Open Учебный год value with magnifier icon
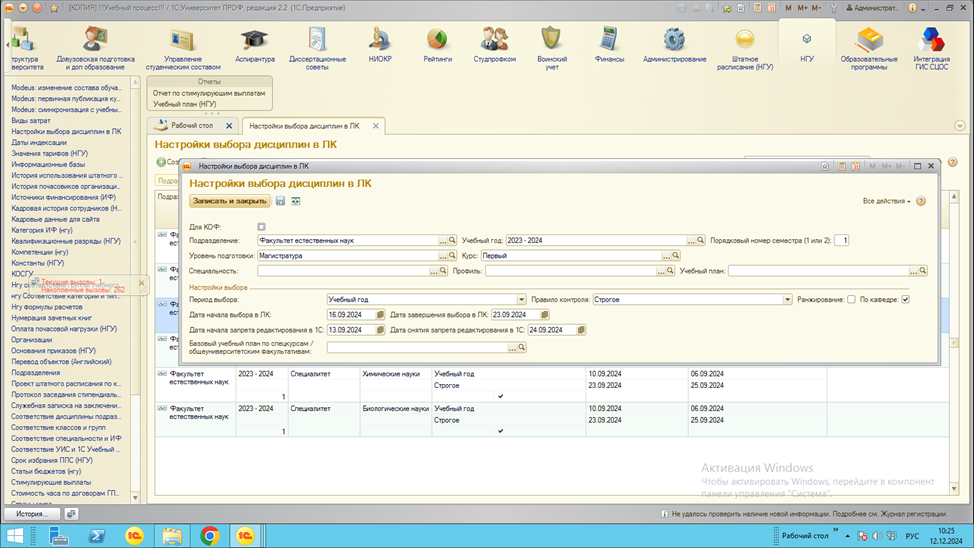 click(x=700, y=240)
